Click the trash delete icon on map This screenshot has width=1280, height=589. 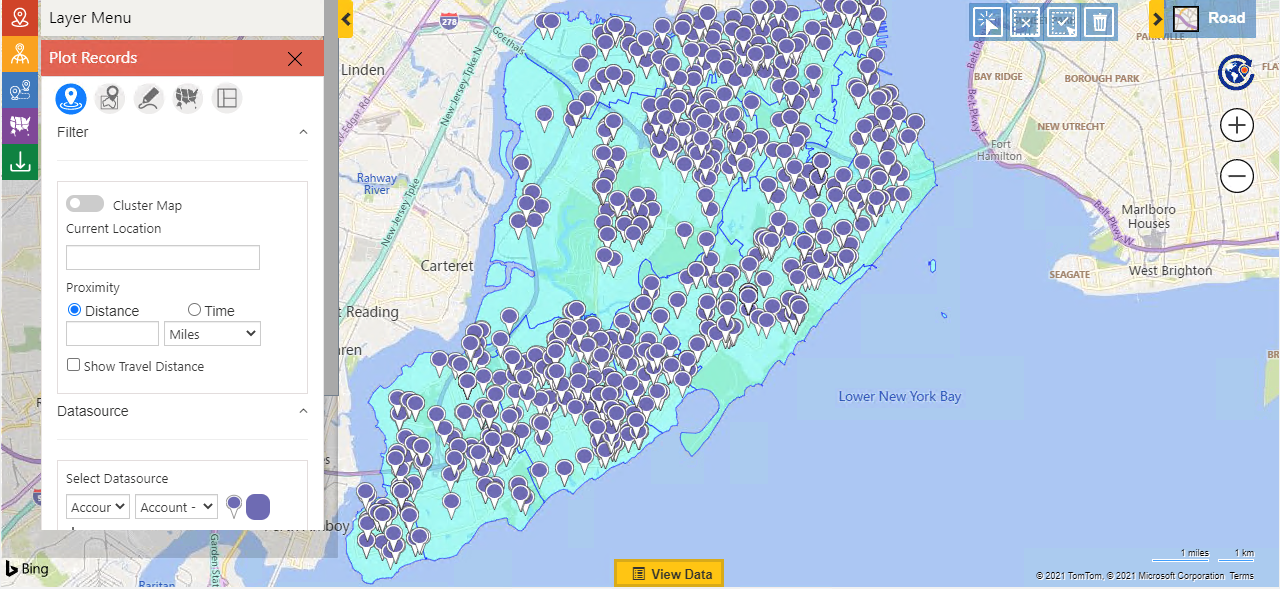click(1100, 22)
